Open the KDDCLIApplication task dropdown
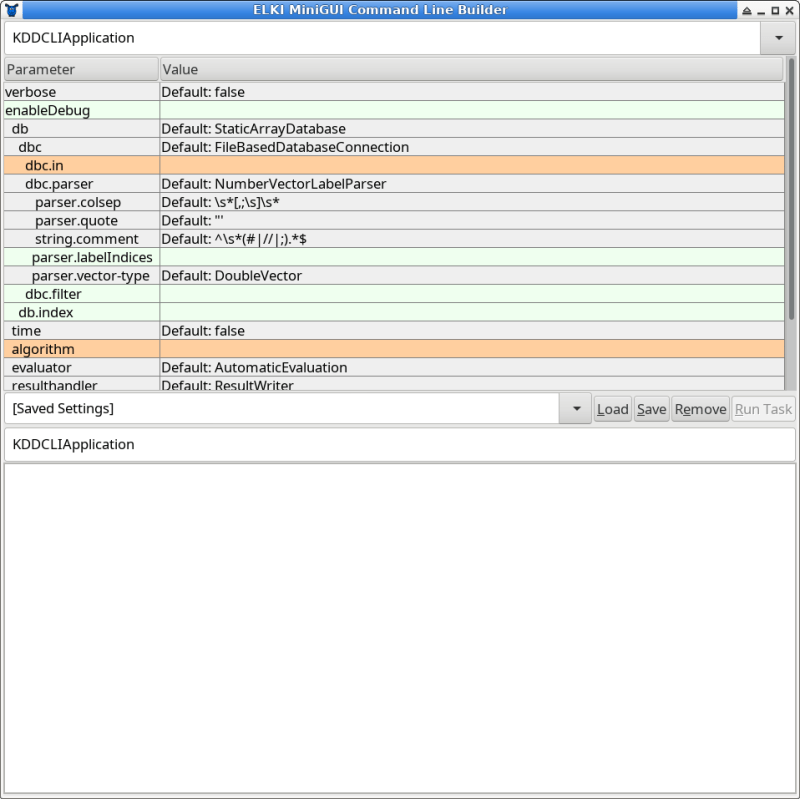Screen dimensions: 800x799 point(778,39)
